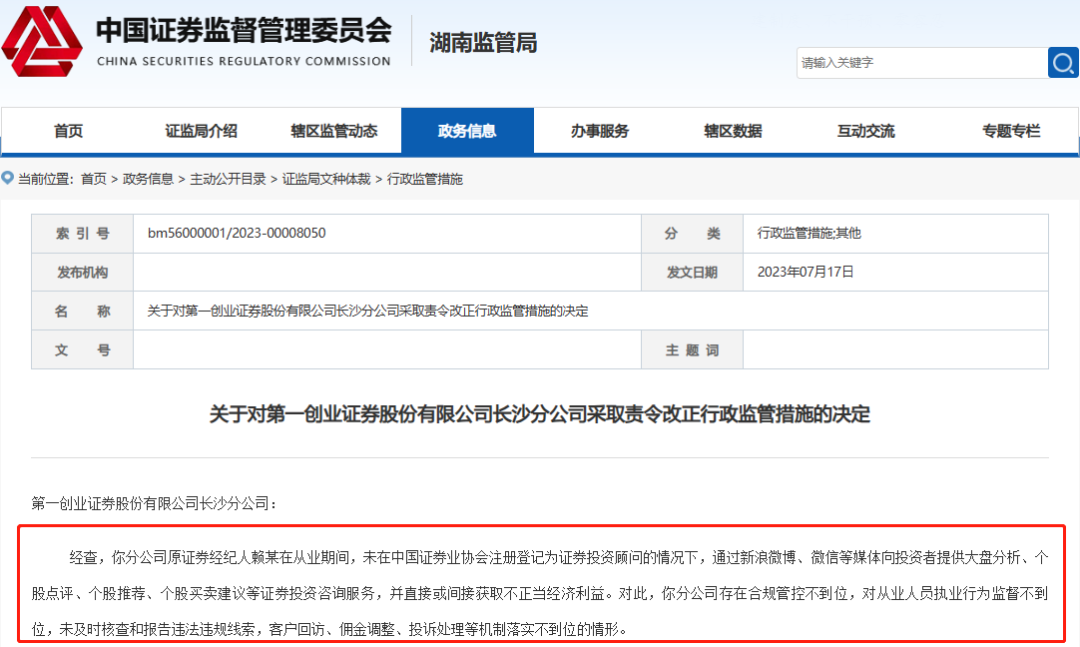This screenshot has height=647, width=1080.
Task: Click the 索引号 label cell
Action: coord(83,234)
